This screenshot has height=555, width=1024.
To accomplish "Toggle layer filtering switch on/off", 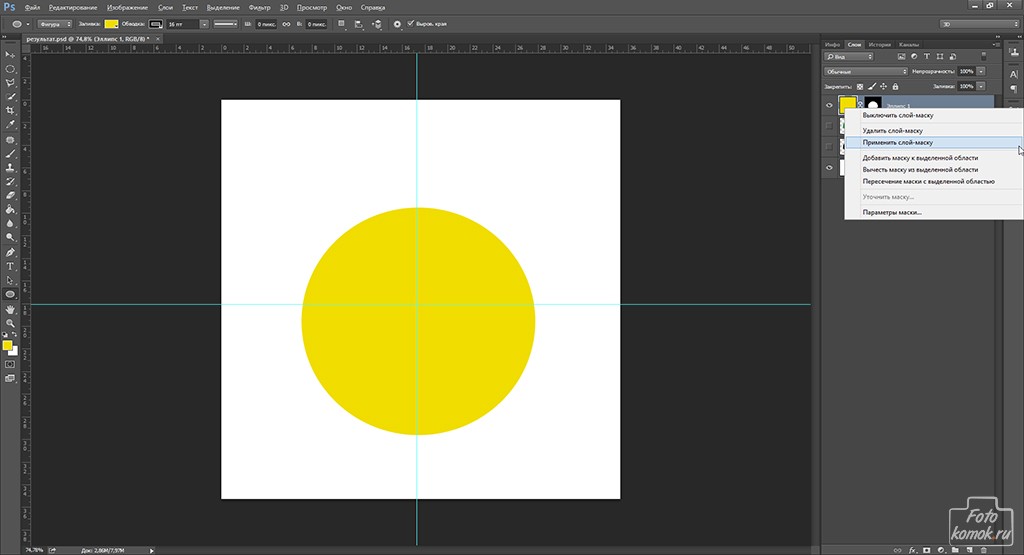I will coord(984,57).
